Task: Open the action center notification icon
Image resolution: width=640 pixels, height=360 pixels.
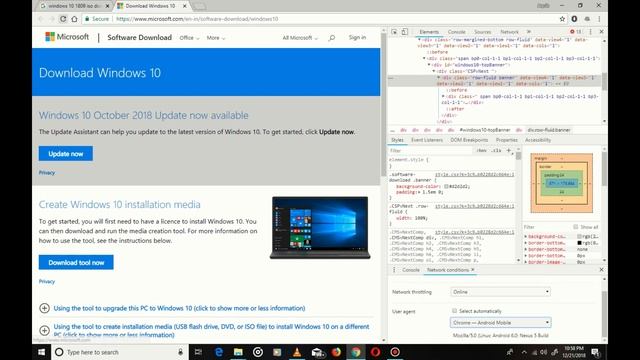Action: click(595, 352)
